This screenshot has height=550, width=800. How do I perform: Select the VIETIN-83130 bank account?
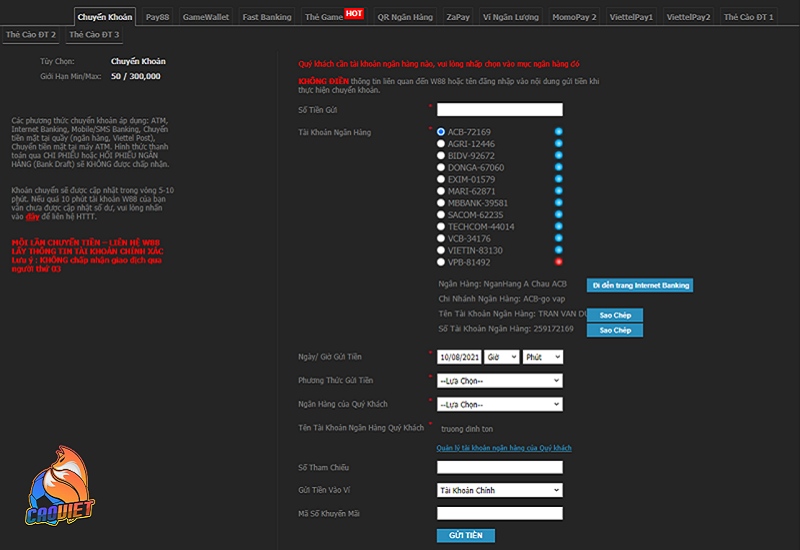click(x=441, y=250)
